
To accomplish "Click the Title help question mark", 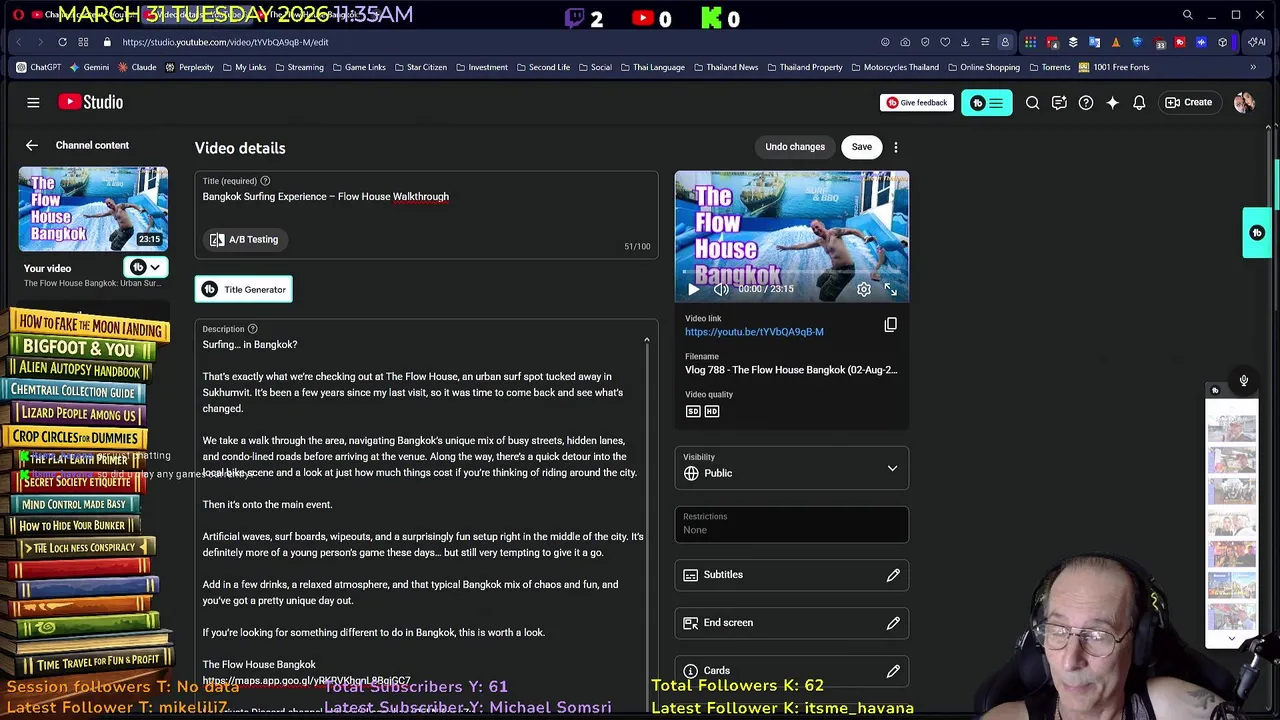I will coord(265,181).
